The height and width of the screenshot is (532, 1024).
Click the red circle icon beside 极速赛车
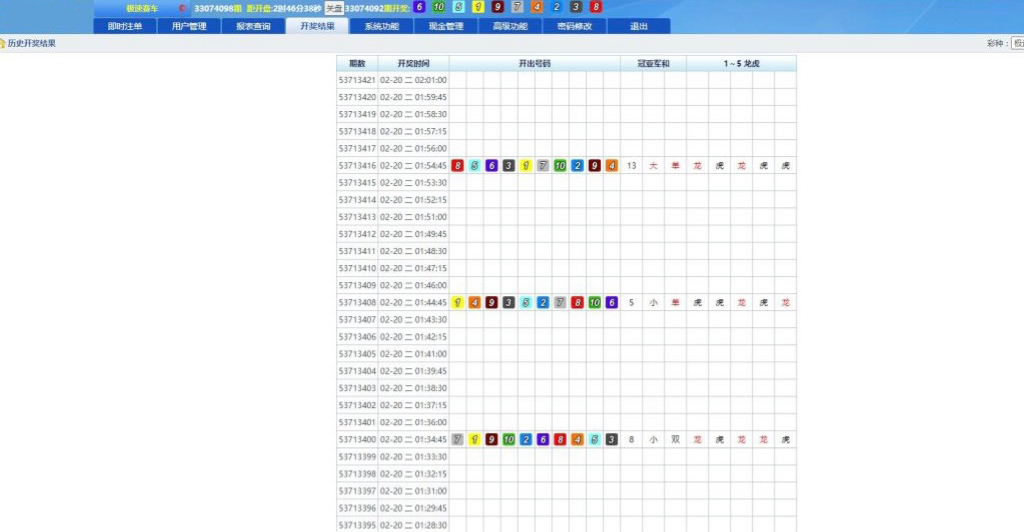183,8
